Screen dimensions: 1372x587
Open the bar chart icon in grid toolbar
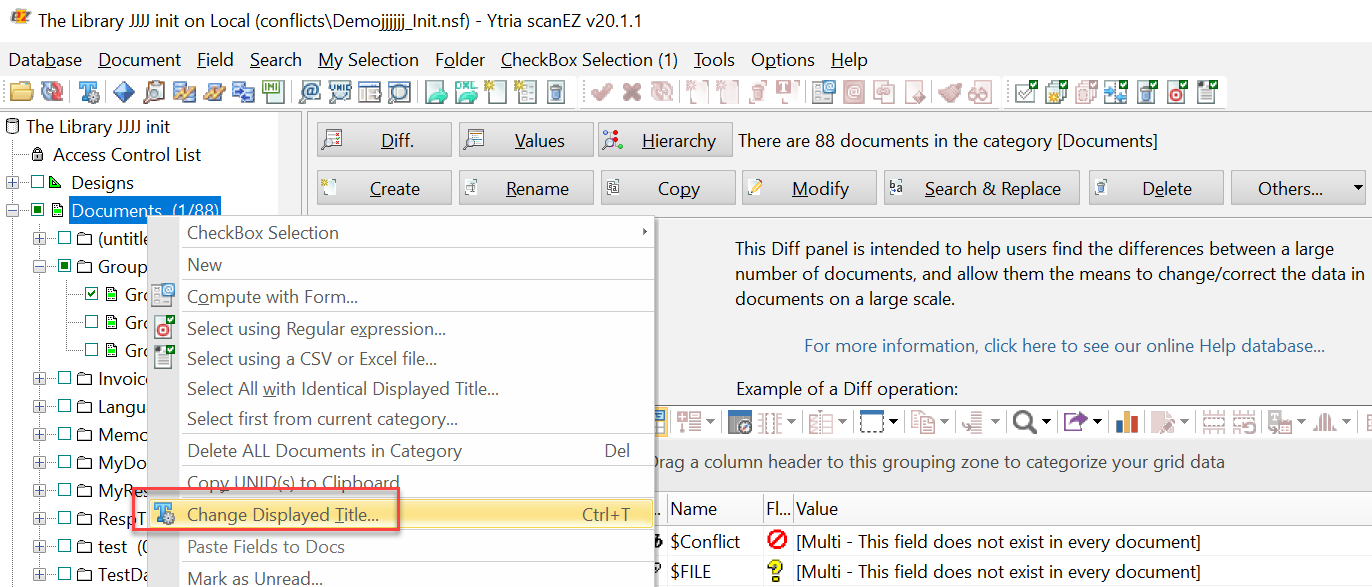point(1127,422)
